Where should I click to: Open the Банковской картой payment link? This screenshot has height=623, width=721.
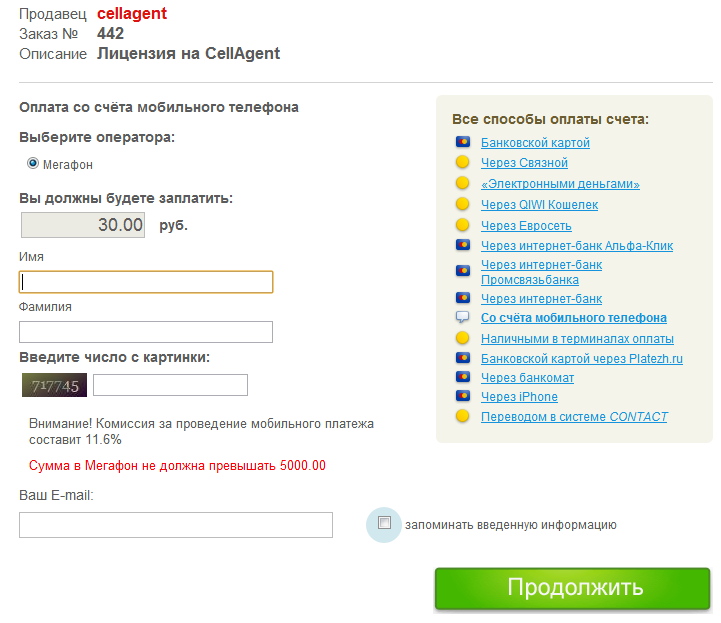tap(535, 143)
